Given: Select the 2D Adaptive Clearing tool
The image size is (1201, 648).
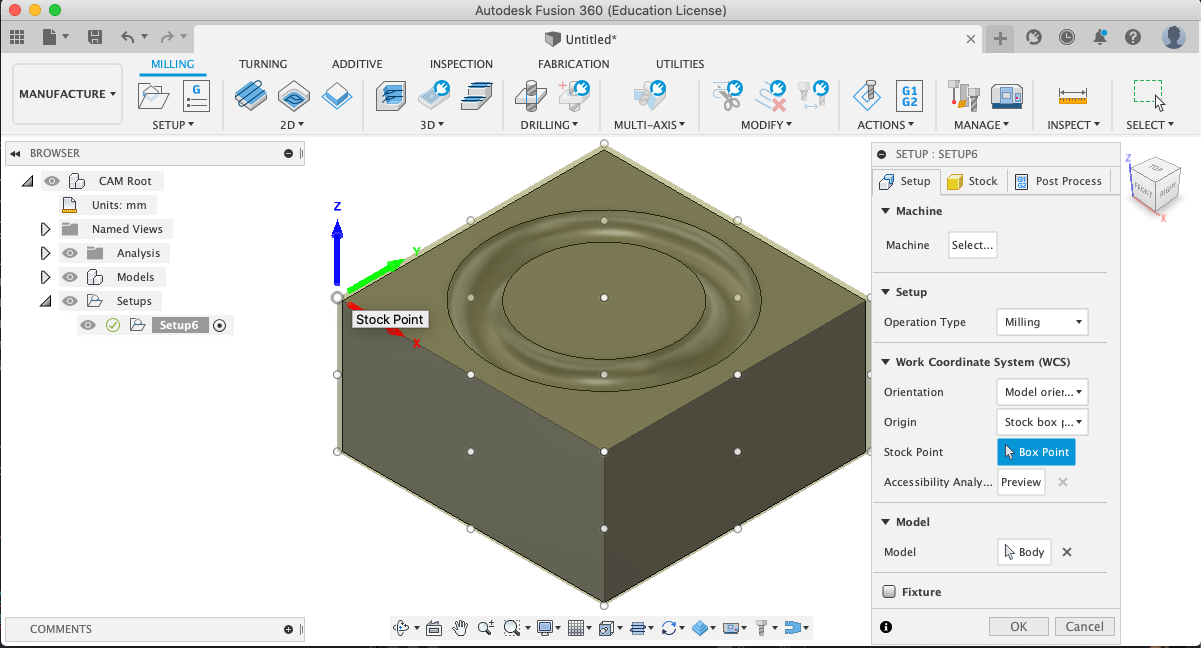Looking at the screenshot, I should coord(250,96).
